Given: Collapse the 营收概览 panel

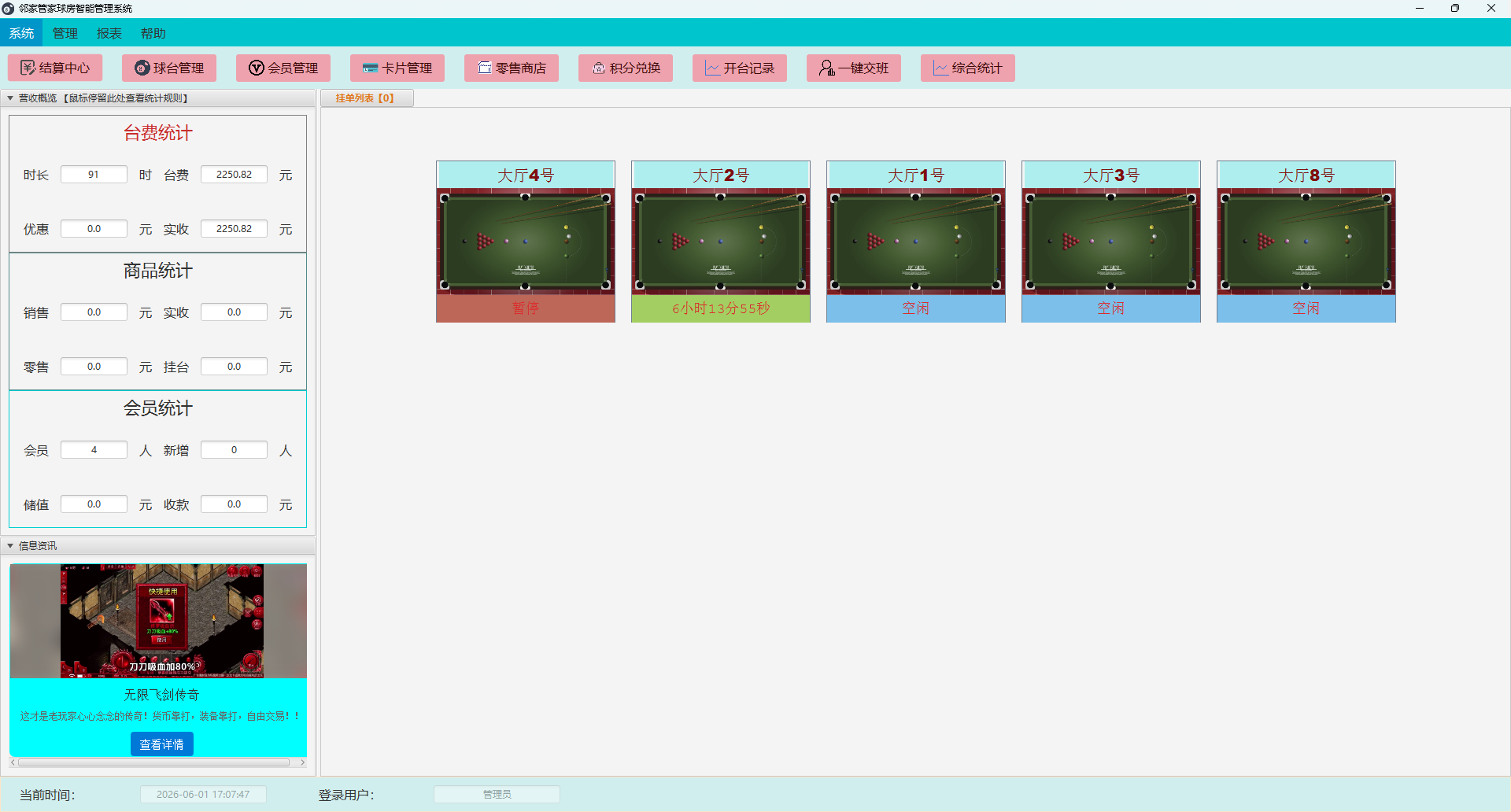Looking at the screenshot, I should 10,98.
